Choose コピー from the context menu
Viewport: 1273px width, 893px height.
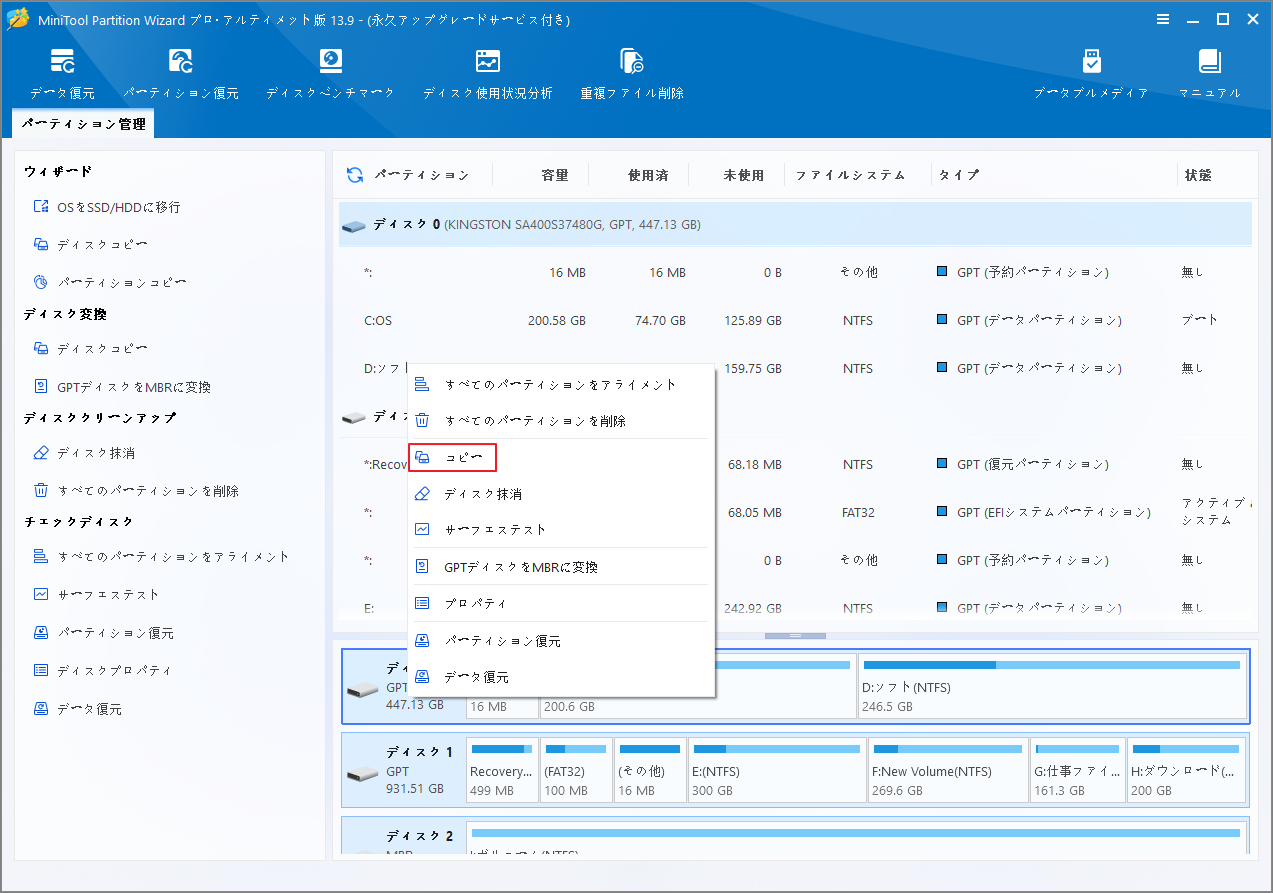(x=453, y=458)
